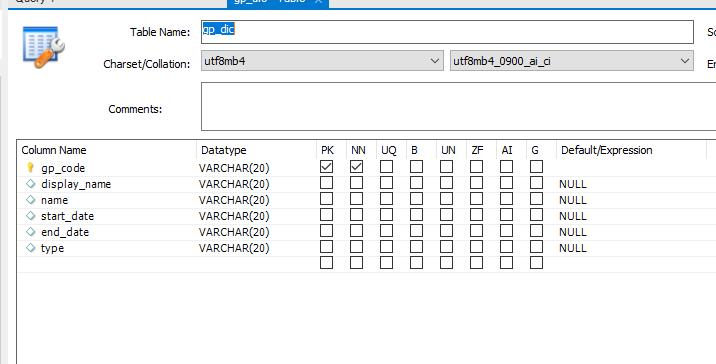
Task: Check NN checkbox for type row
Action: coord(357,247)
